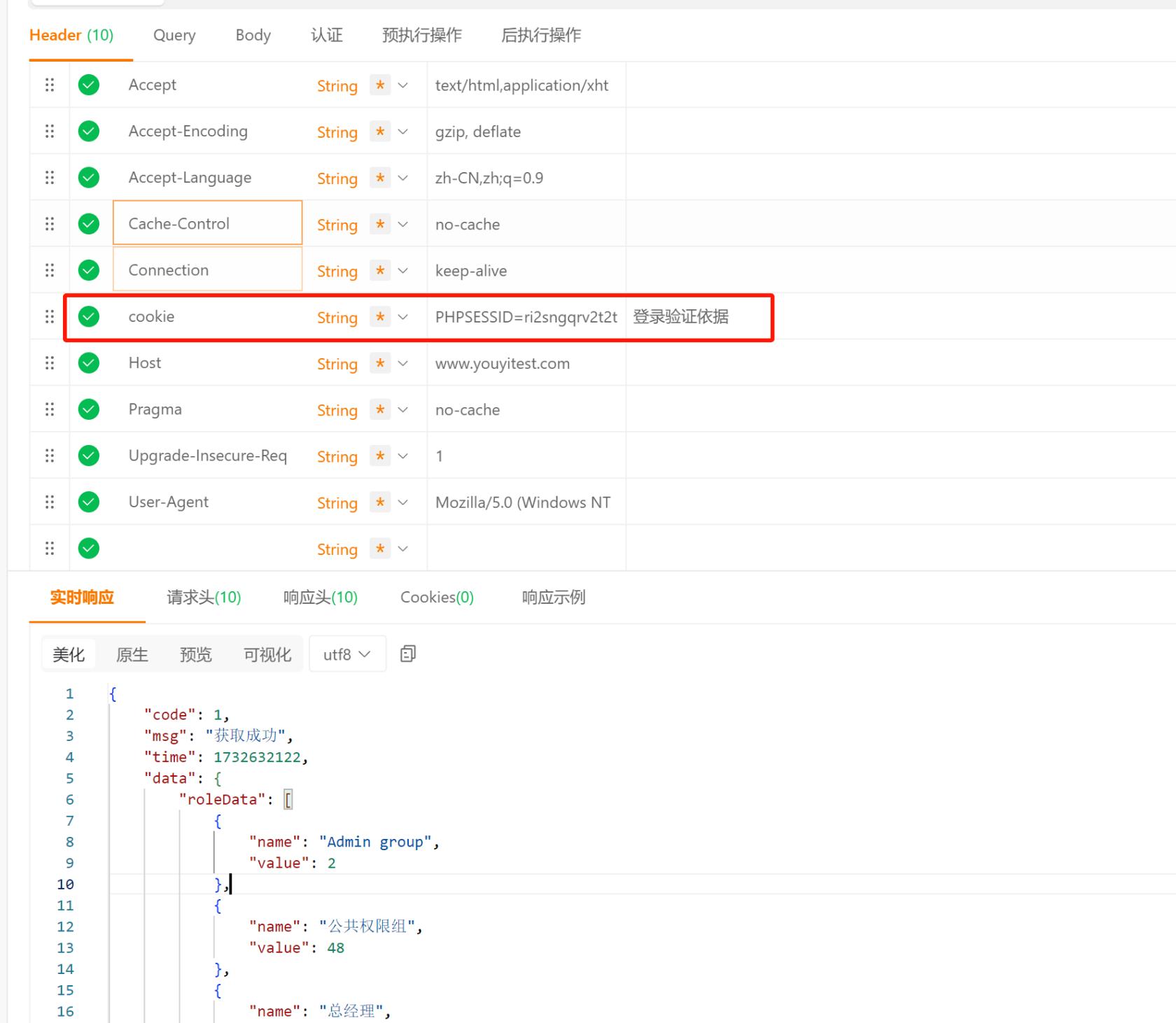Disable the Accept-Language header checkmark
1176x1023 pixels.
pyautogui.click(x=89, y=177)
